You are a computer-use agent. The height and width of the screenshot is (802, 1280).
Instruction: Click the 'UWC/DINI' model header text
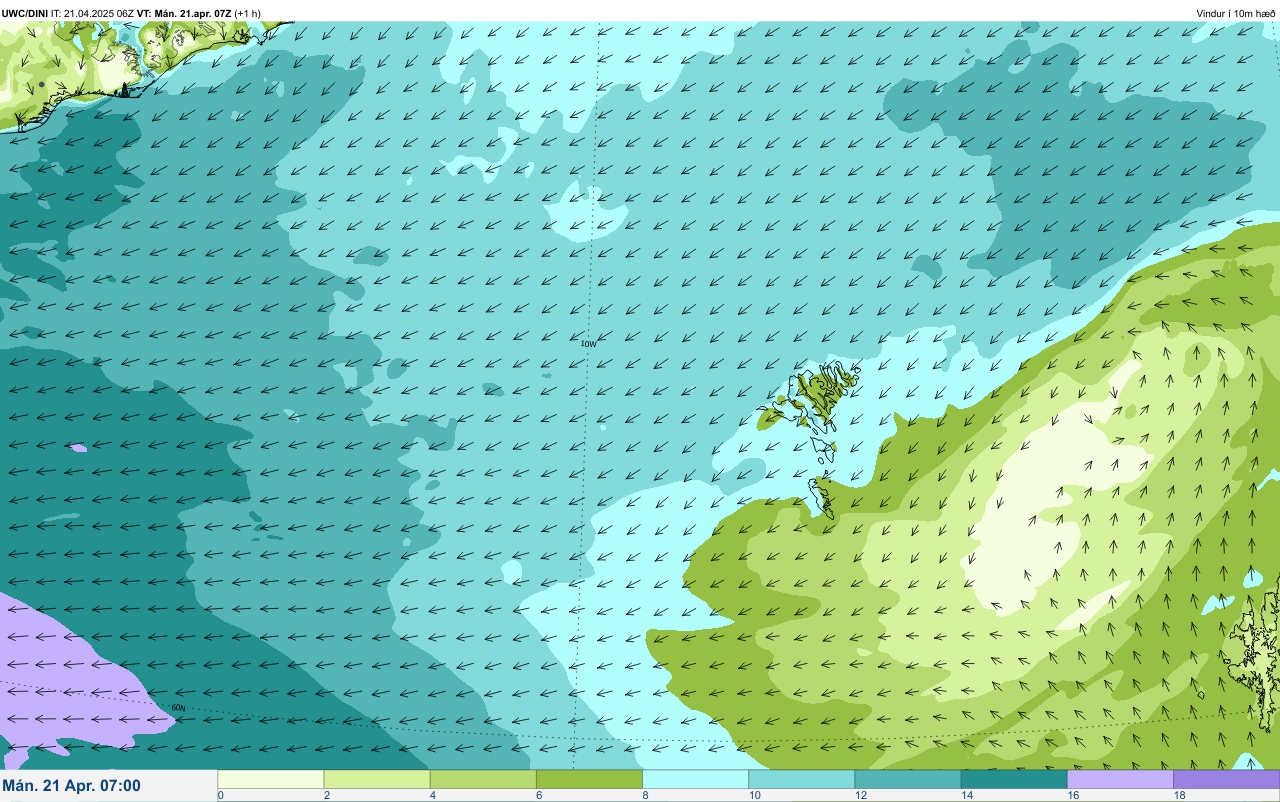[x=25, y=13]
